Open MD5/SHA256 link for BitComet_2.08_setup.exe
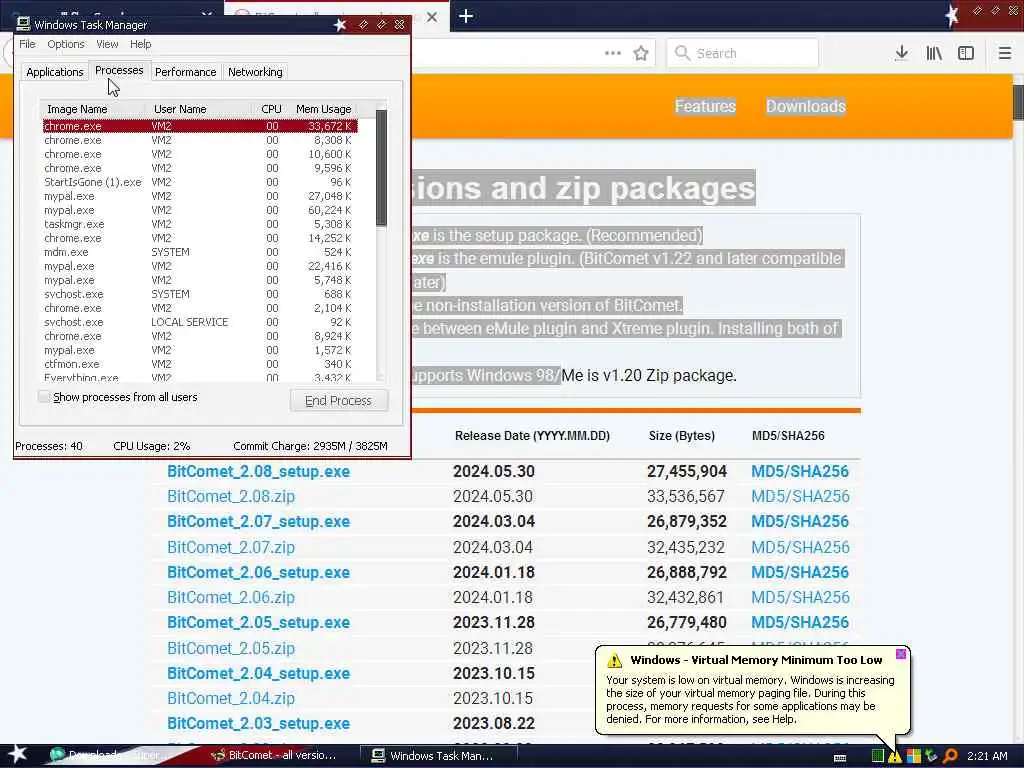Screen dimensions: 1024x768 pyautogui.click(x=800, y=472)
